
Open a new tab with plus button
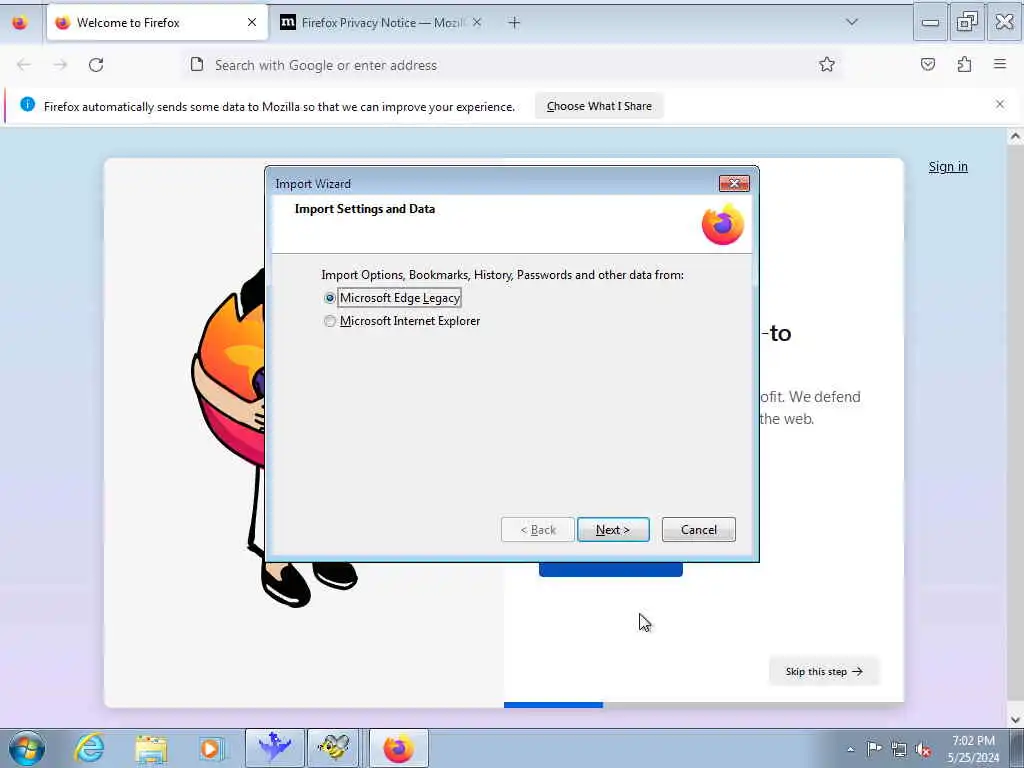point(514,23)
